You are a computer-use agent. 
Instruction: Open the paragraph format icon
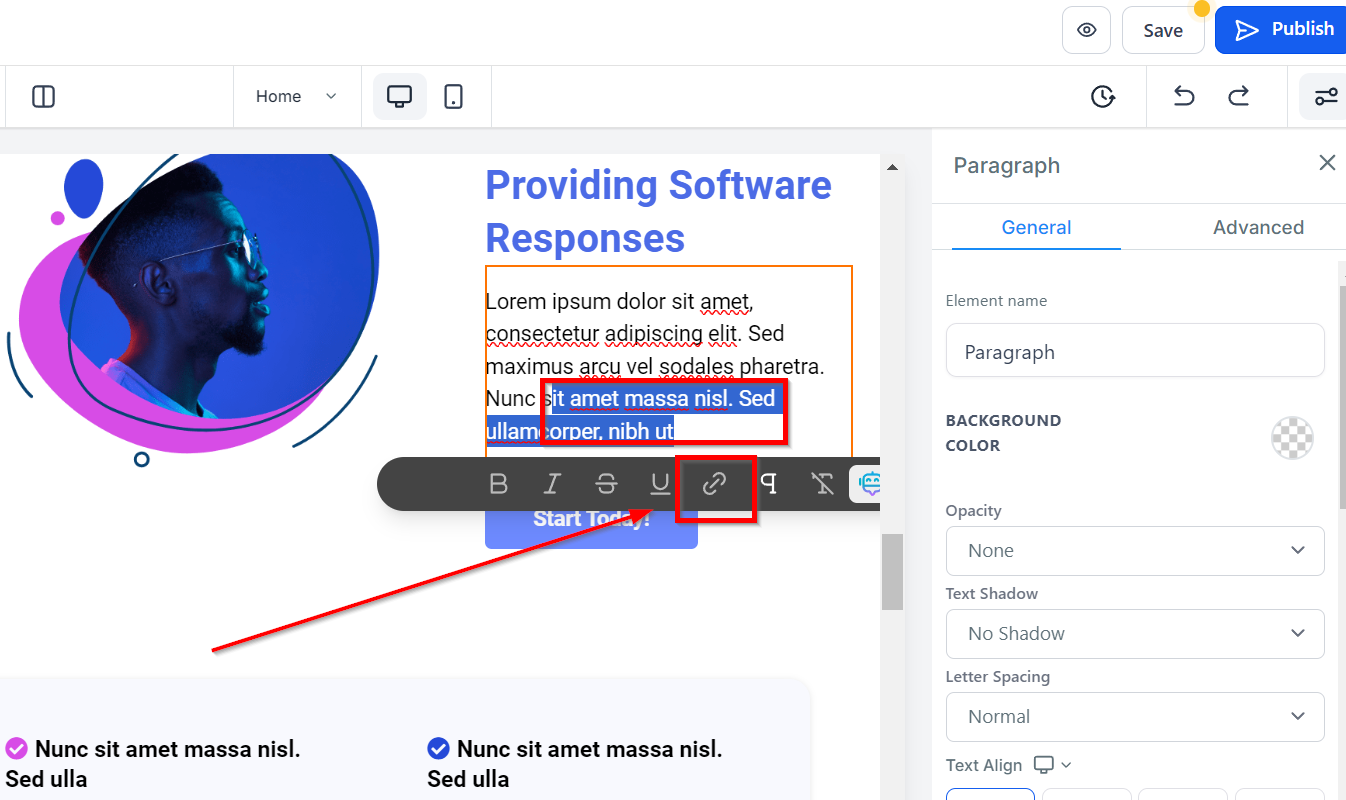pyautogui.click(x=769, y=484)
